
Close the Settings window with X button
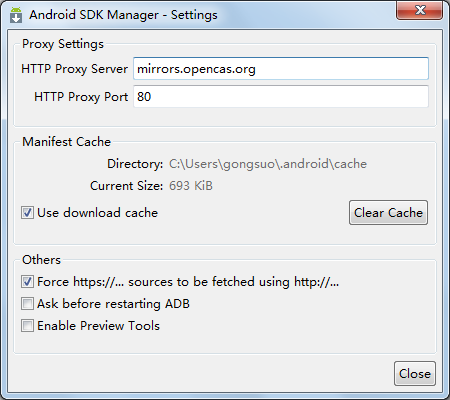tap(420, 10)
